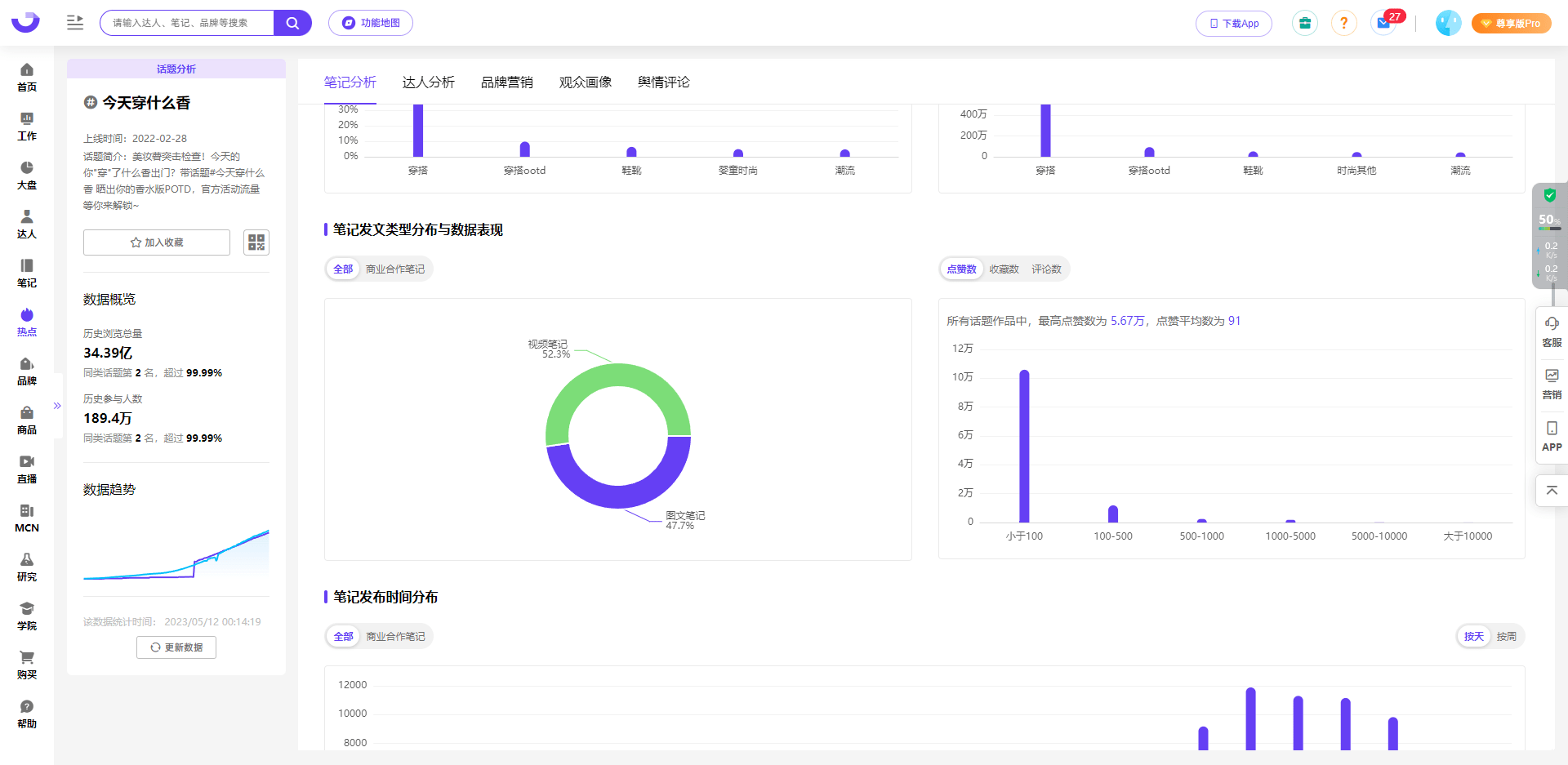Click the 尊享版Pro badge
The image size is (1568, 765).
click(x=1511, y=24)
